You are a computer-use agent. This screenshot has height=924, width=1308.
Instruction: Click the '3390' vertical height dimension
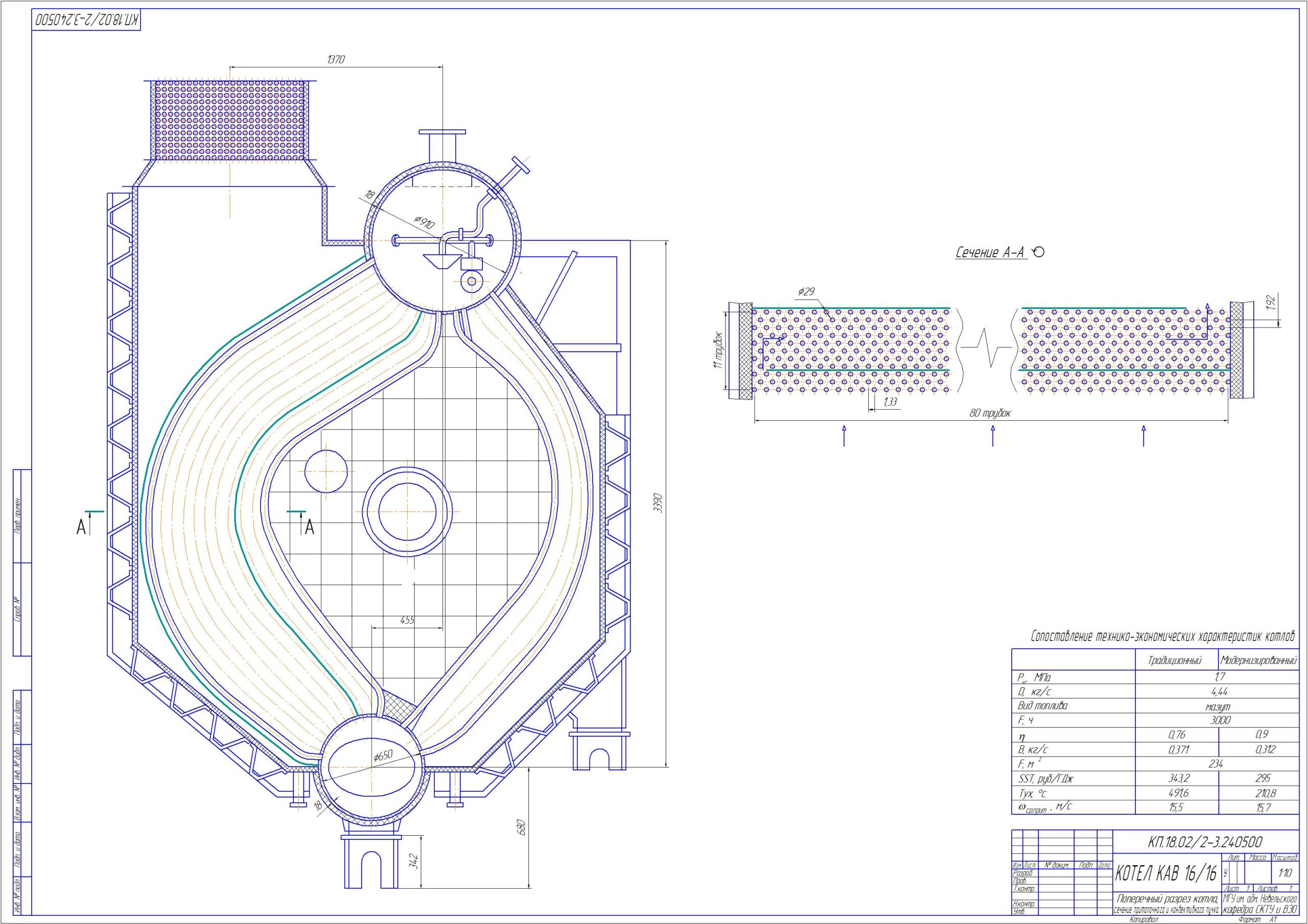pos(658,503)
